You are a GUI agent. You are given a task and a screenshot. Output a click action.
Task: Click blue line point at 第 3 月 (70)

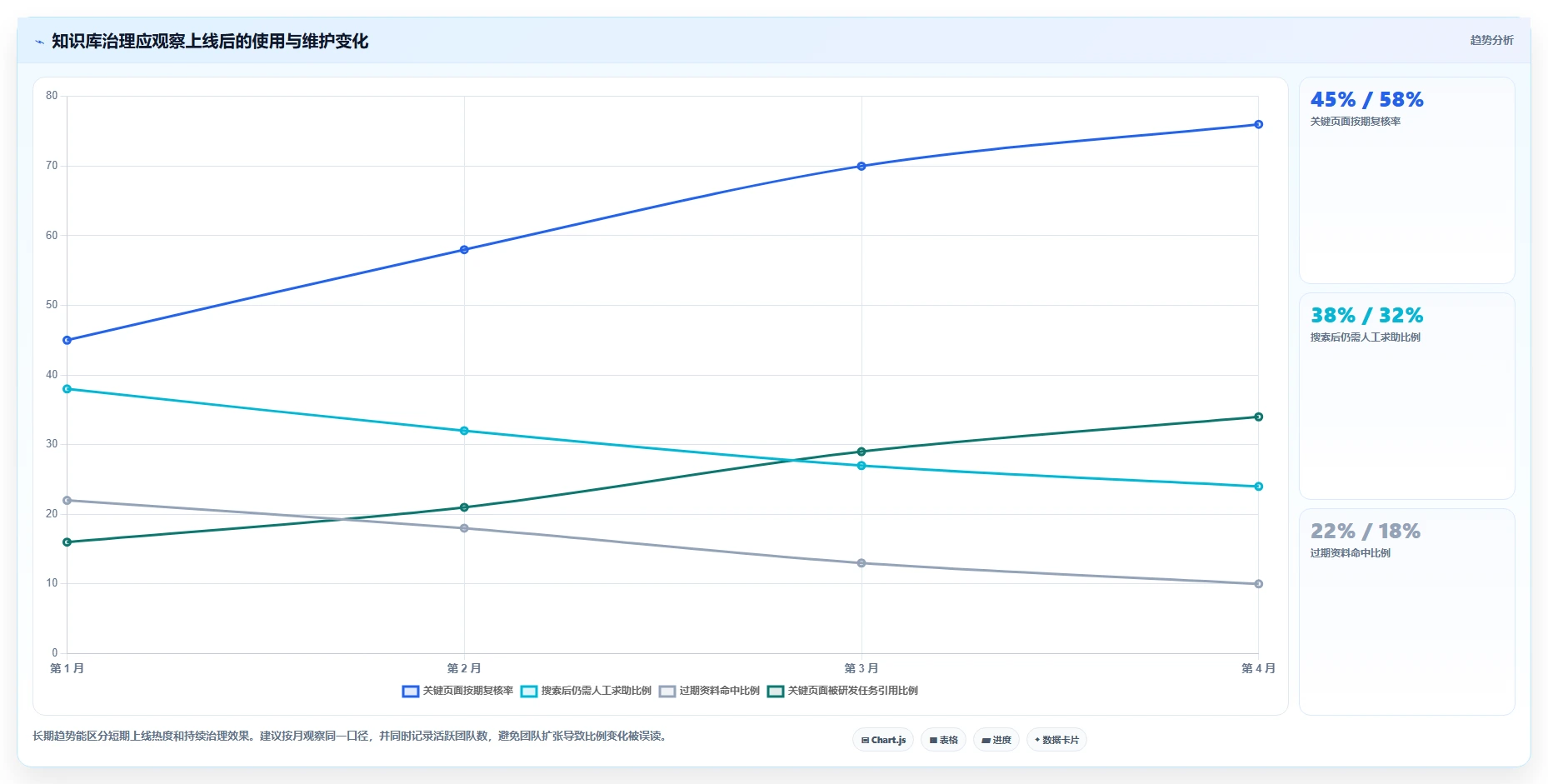(861, 166)
